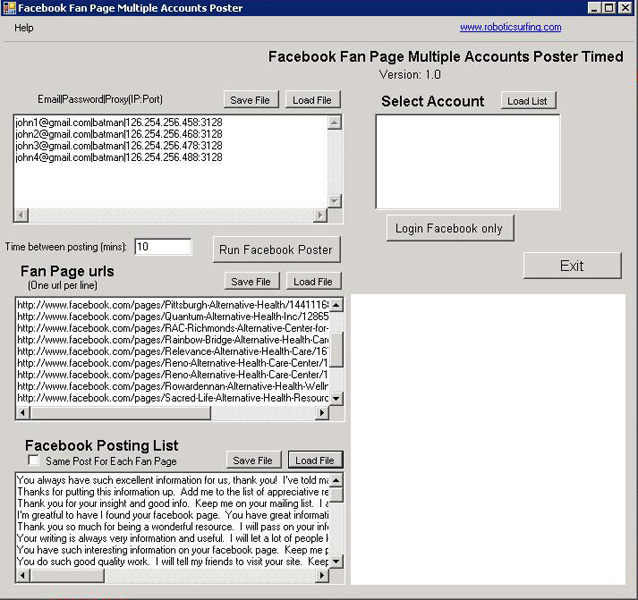Click the Posting List down scroll arrow

click(x=336, y=561)
